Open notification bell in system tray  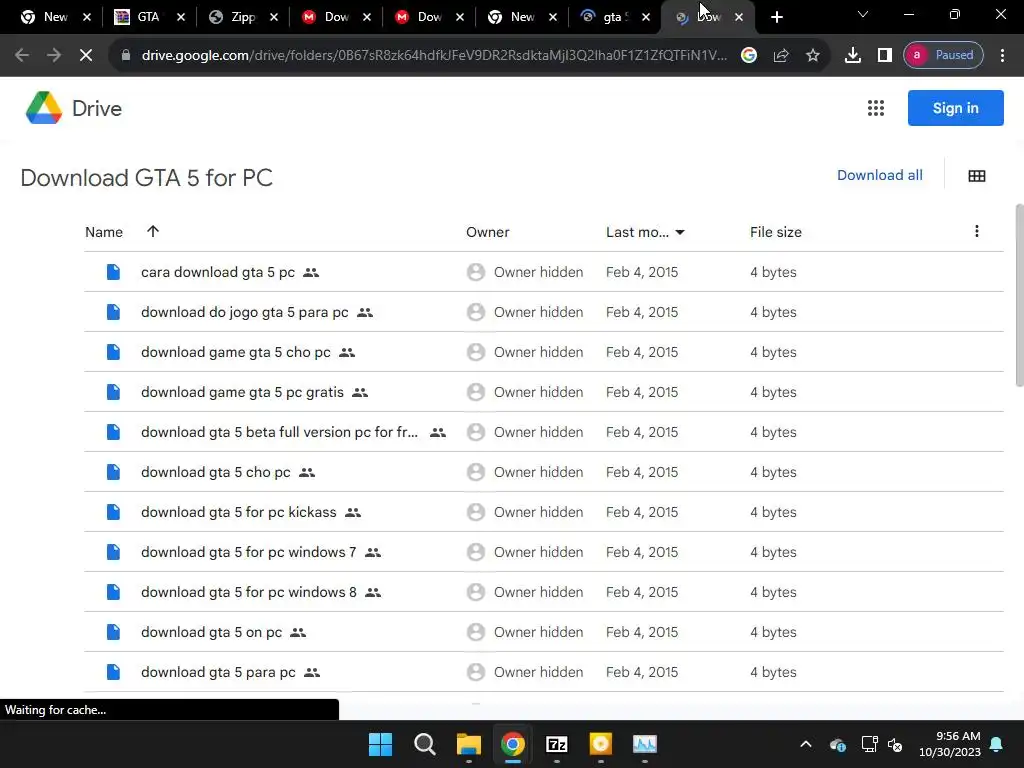997,744
